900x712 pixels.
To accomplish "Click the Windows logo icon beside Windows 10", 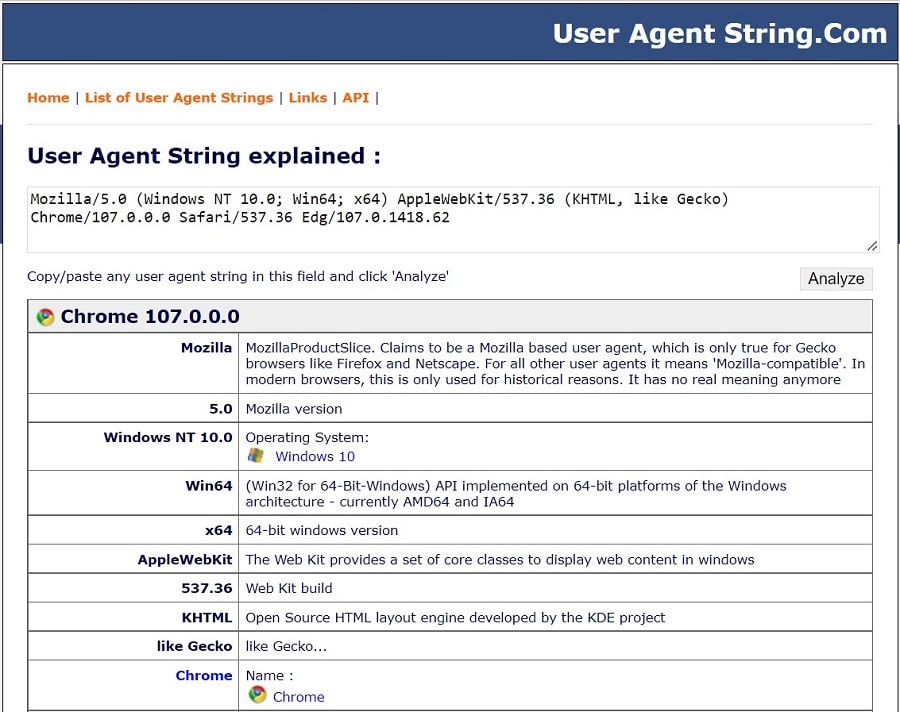I will point(255,456).
